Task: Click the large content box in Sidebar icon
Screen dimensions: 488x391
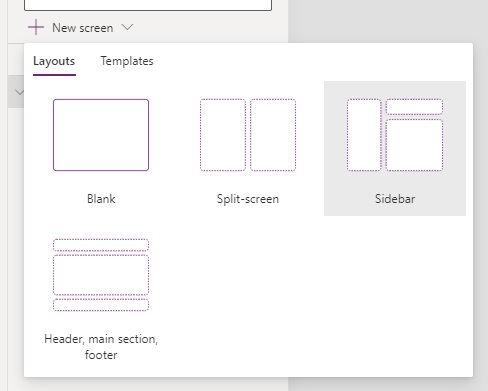Action: pyautogui.click(x=414, y=145)
